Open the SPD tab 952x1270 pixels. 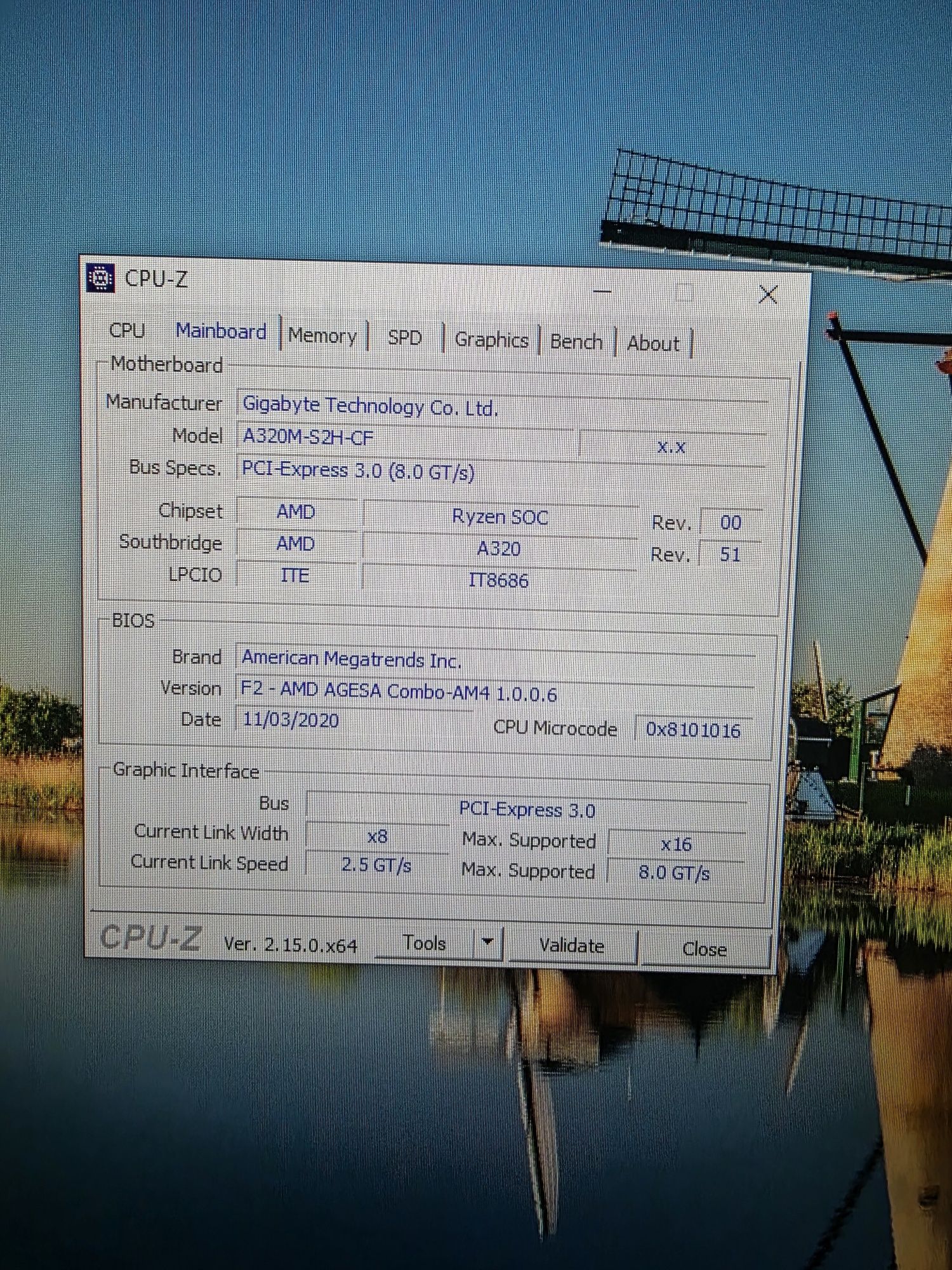(405, 337)
